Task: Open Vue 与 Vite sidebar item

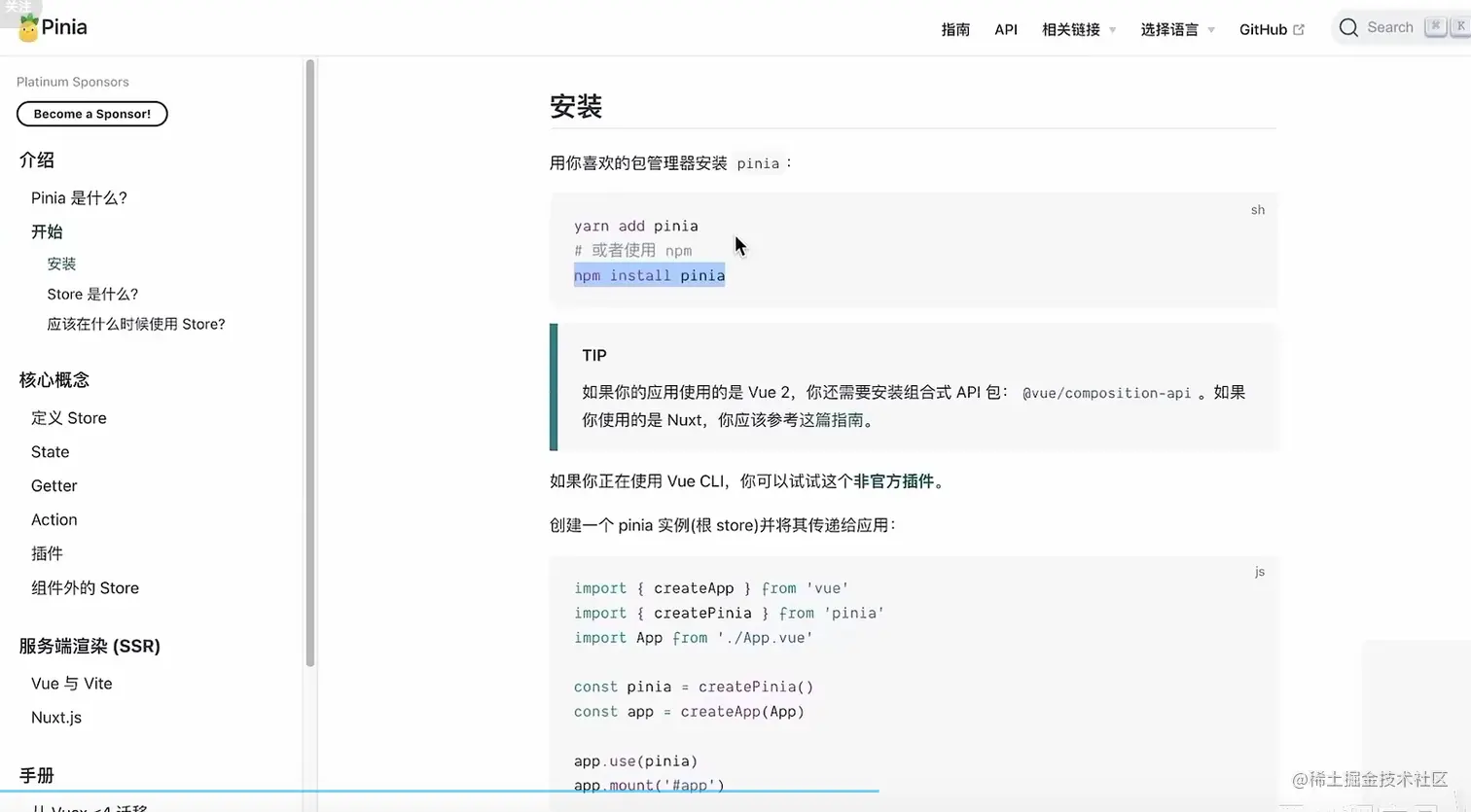Action: click(x=72, y=683)
